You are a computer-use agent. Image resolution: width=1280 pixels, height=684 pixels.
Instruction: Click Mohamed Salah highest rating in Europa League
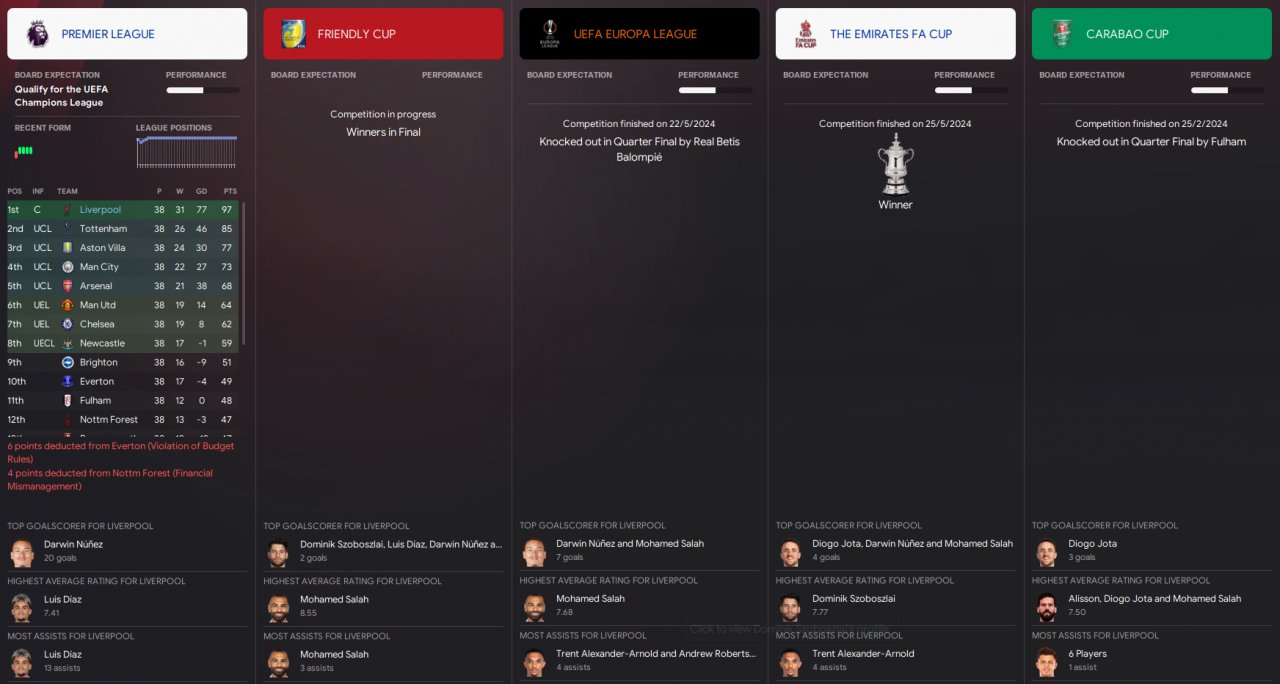coord(592,599)
